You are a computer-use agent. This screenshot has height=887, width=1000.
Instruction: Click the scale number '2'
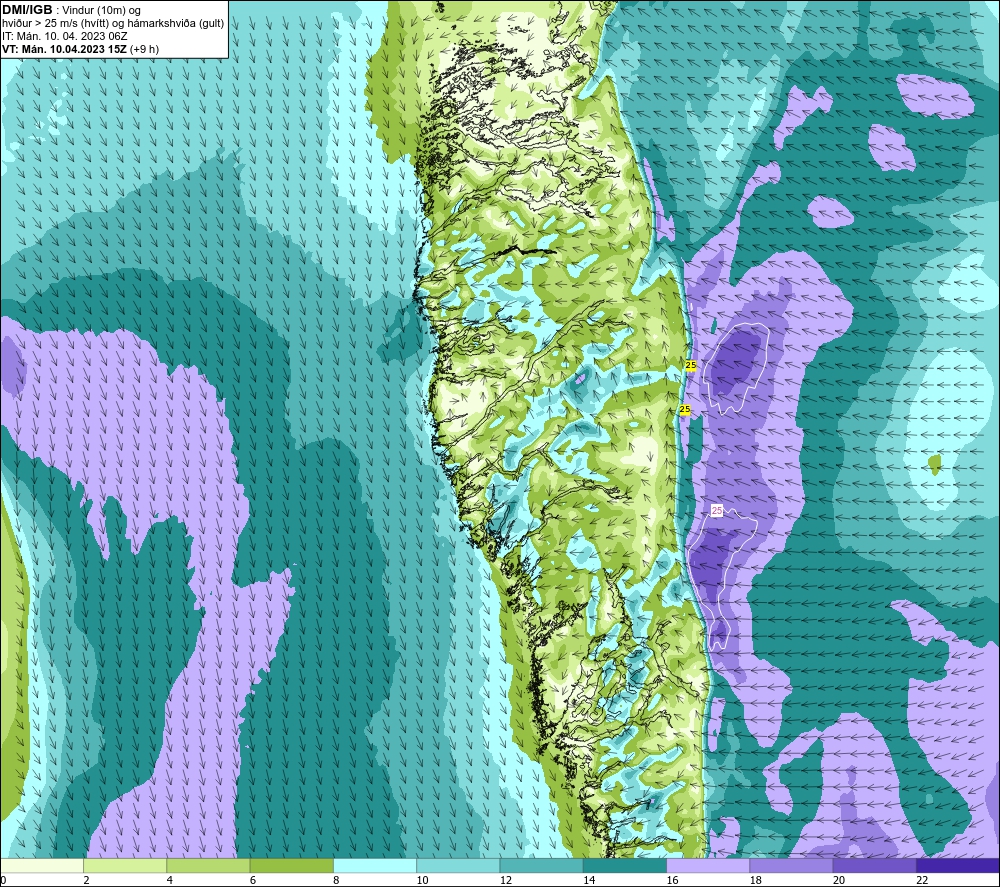[x=86, y=880]
